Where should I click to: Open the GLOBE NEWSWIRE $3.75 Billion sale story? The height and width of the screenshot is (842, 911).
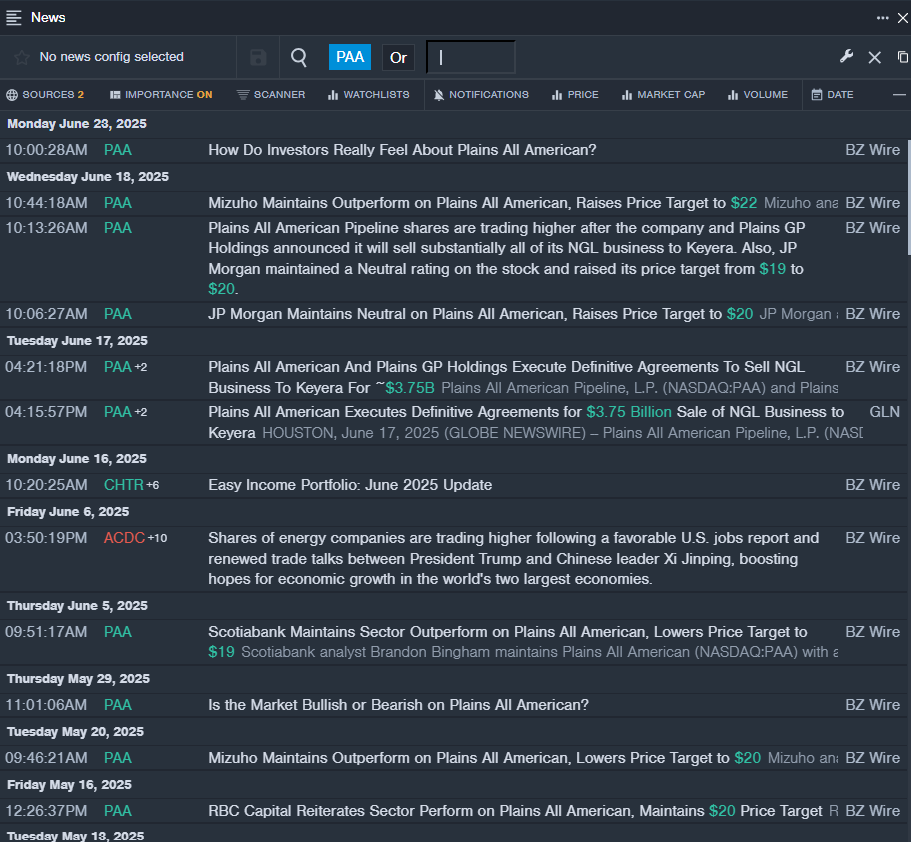pyautogui.click(x=526, y=422)
